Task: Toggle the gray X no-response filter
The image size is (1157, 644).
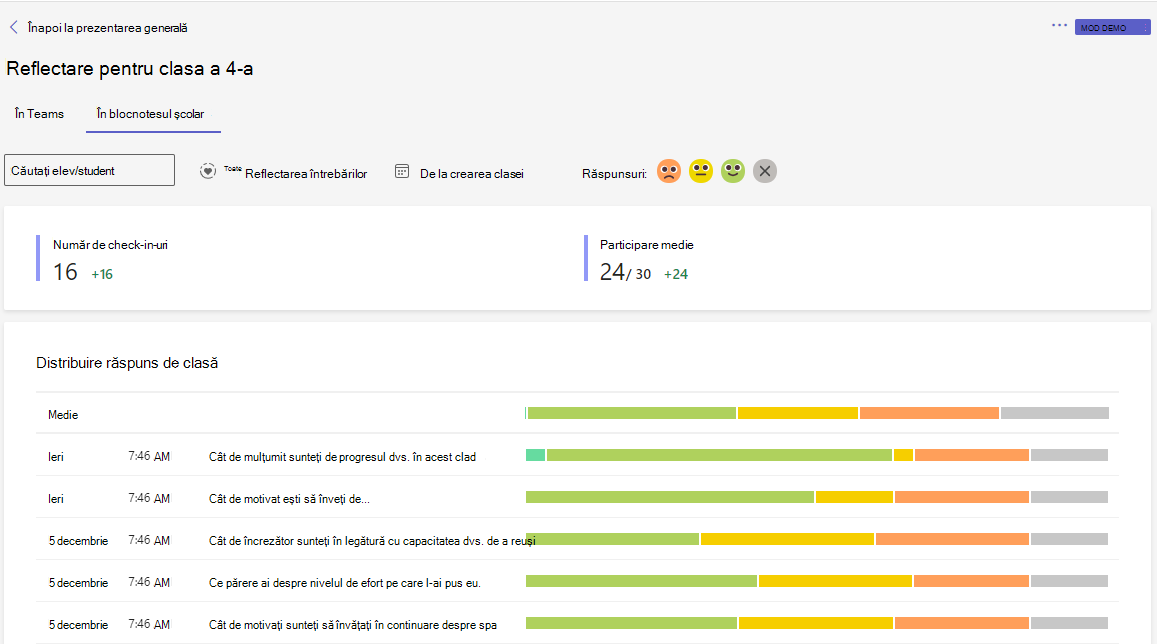Action: click(764, 171)
